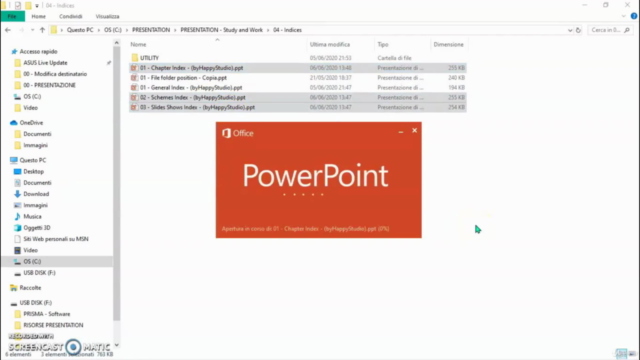Open the Oggetti 3D cube icon
The image size is (640, 360).
tap(17, 228)
